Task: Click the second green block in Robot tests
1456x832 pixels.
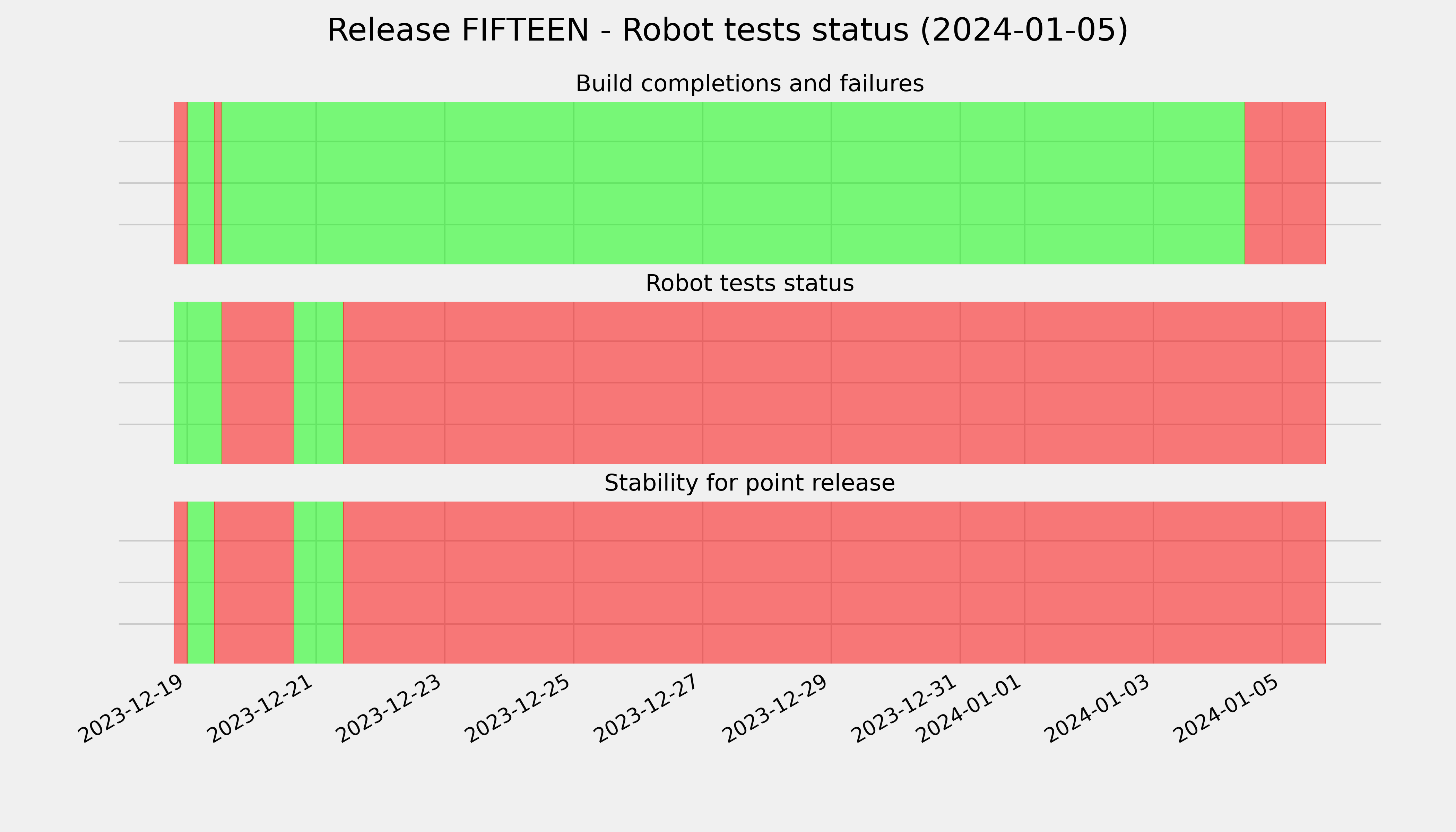Action: [318, 383]
